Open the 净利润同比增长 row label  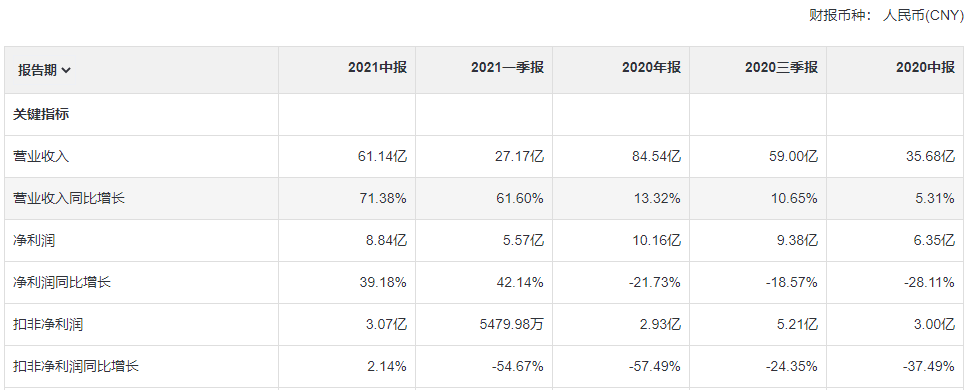tap(62, 282)
